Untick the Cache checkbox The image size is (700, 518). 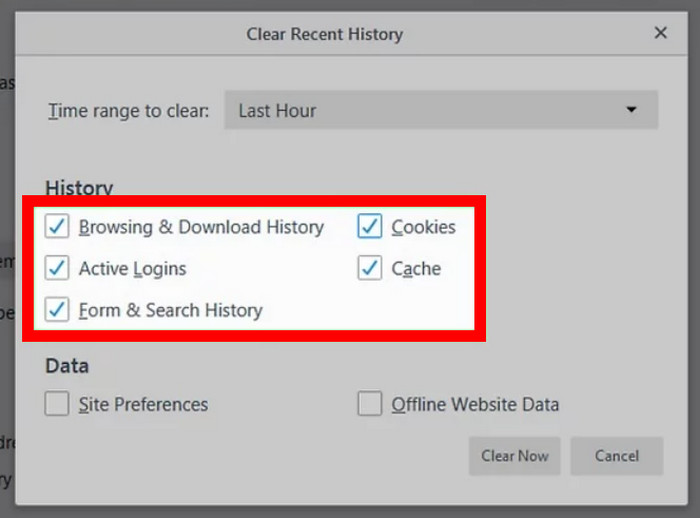tap(370, 269)
